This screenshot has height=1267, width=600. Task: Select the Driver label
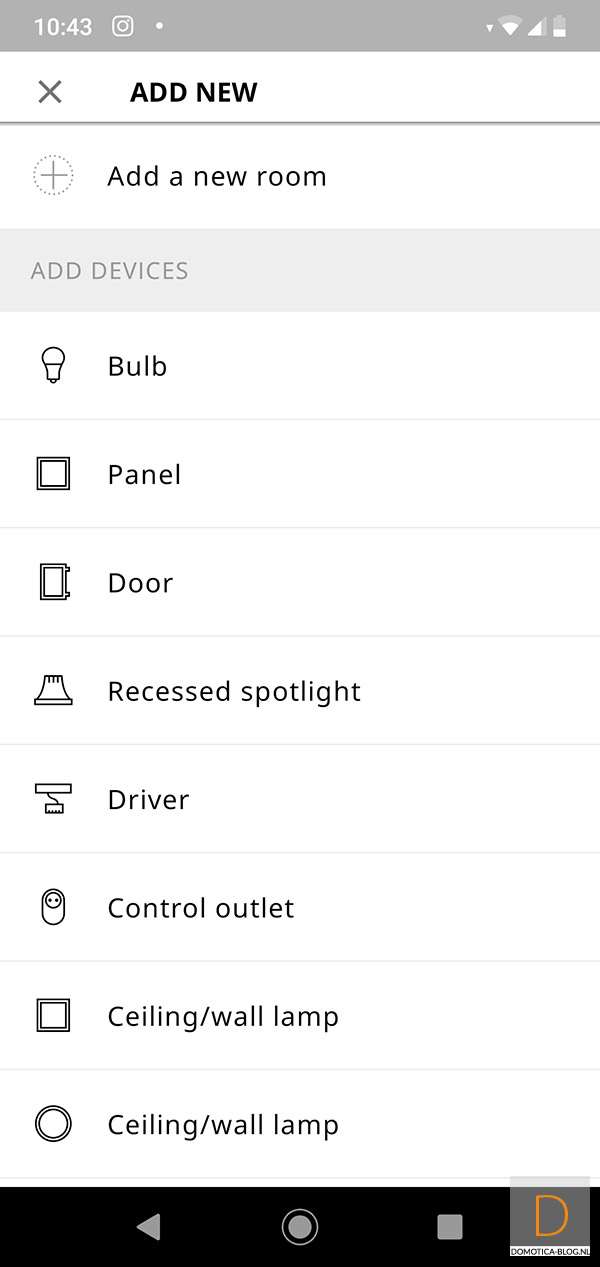pos(148,800)
